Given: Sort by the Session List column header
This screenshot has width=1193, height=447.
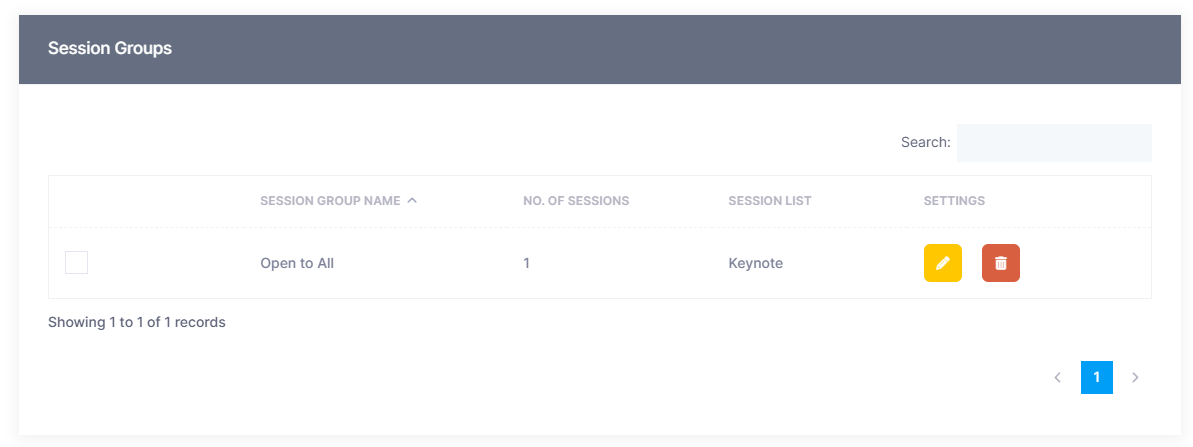Looking at the screenshot, I should point(769,200).
